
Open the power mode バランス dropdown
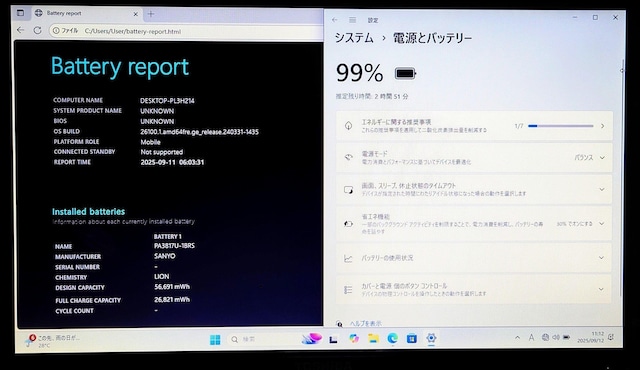[x=589, y=157]
